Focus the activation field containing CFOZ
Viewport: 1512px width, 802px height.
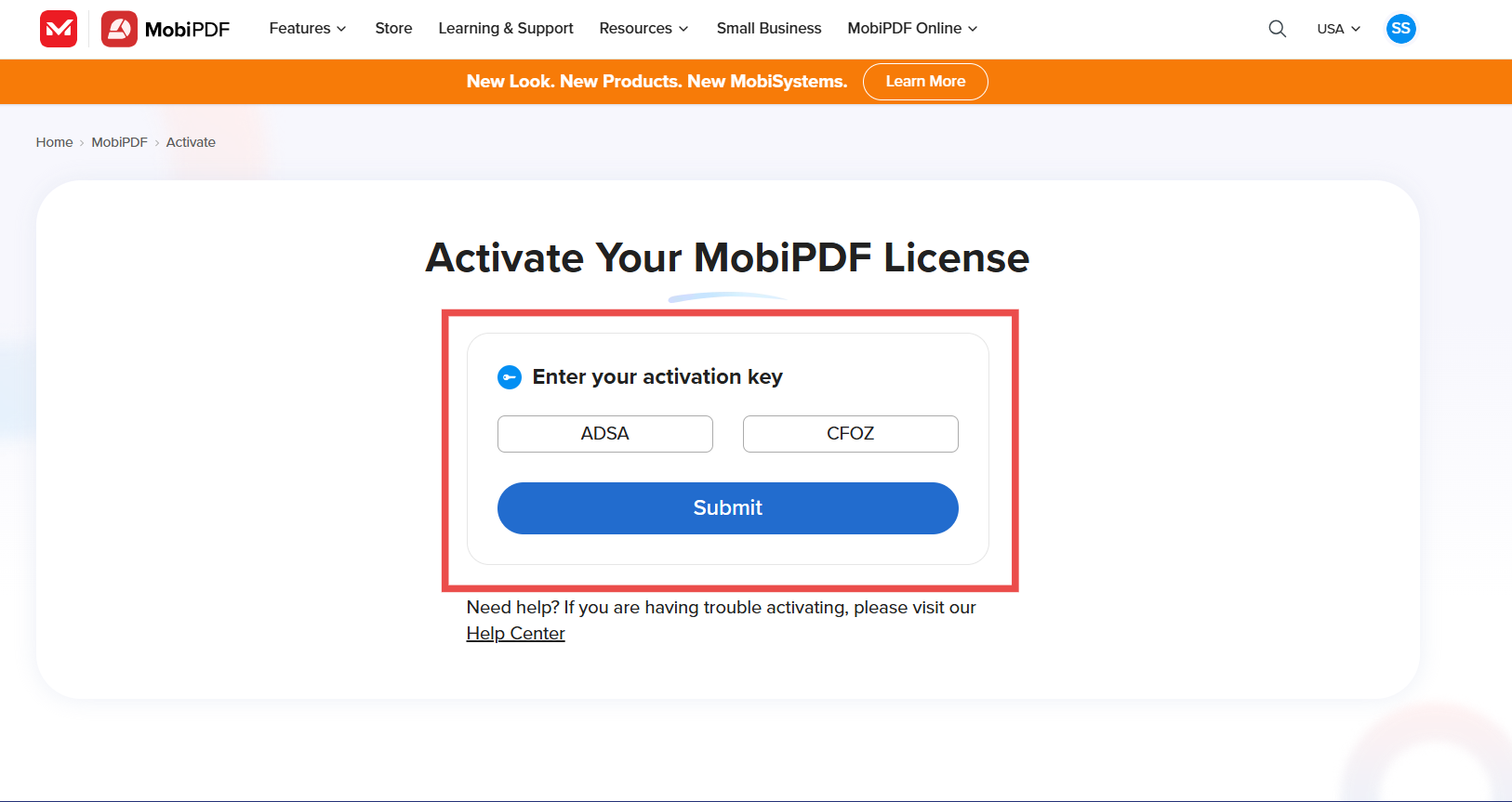coord(851,434)
